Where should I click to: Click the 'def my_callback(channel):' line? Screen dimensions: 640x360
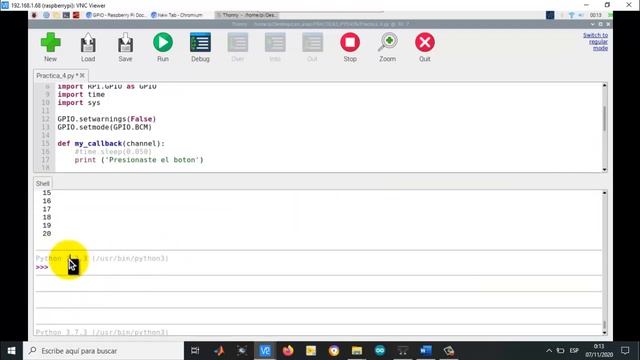pyautogui.click(x=111, y=143)
